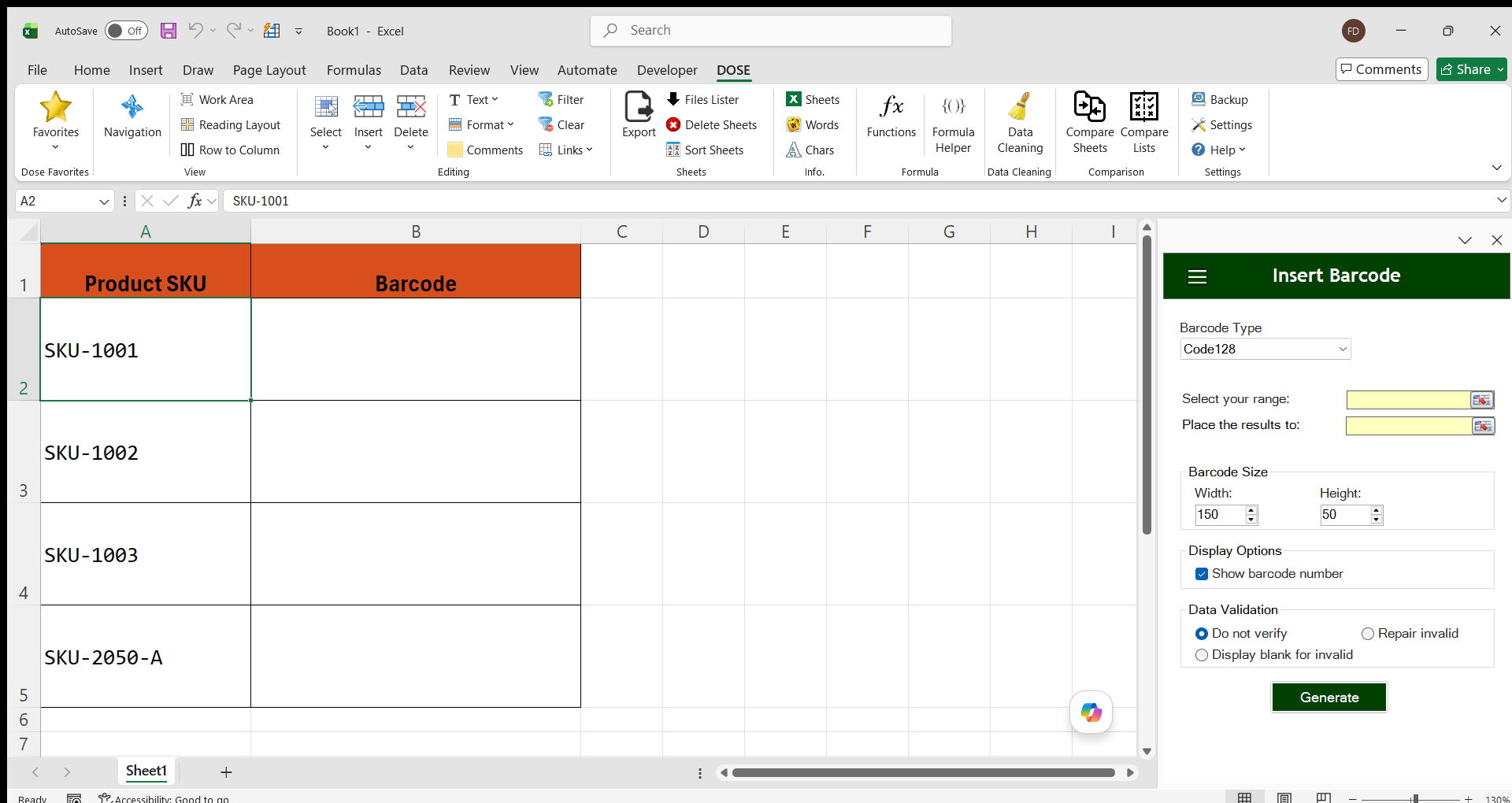Open the Functions fx tool
Image resolution: width=1512 pixels, height=803 pixels.
click(891, 115)
